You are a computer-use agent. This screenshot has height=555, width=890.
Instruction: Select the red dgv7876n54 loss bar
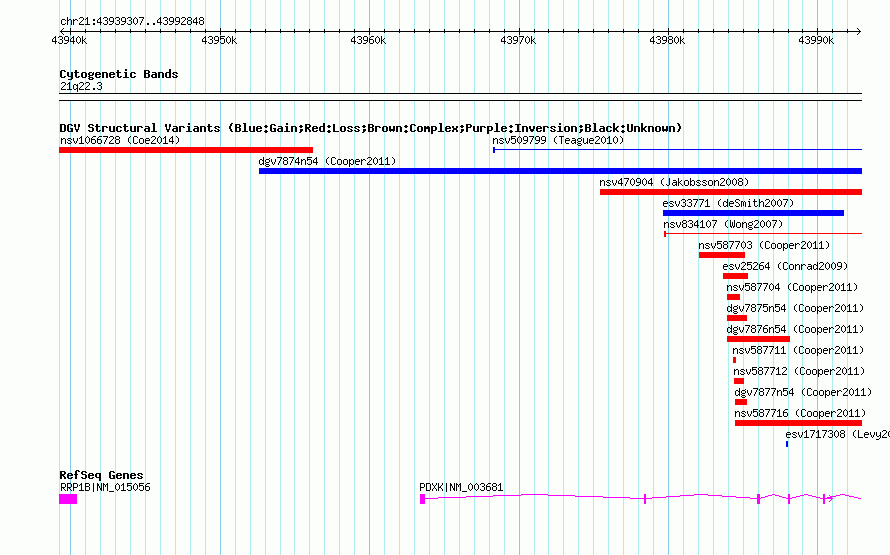(758, 339)
